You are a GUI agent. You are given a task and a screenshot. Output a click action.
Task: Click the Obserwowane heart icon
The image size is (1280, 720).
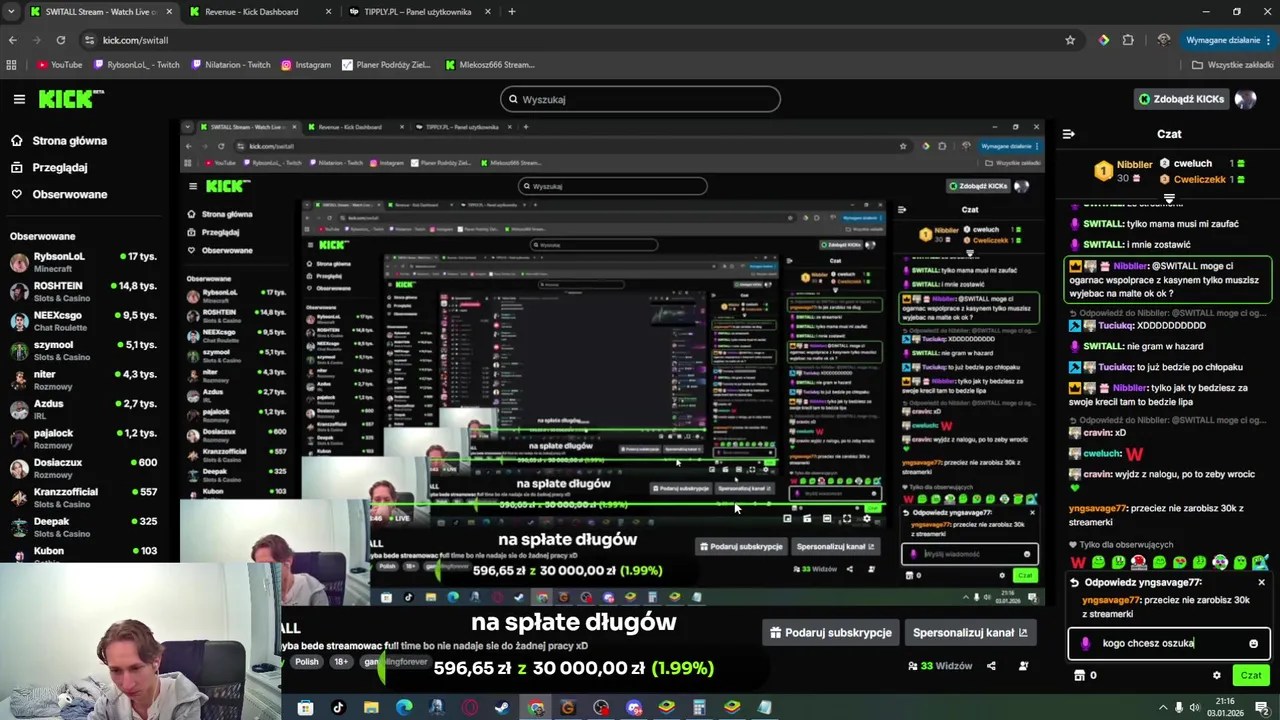pyautogui.click(x=16, y=194)
